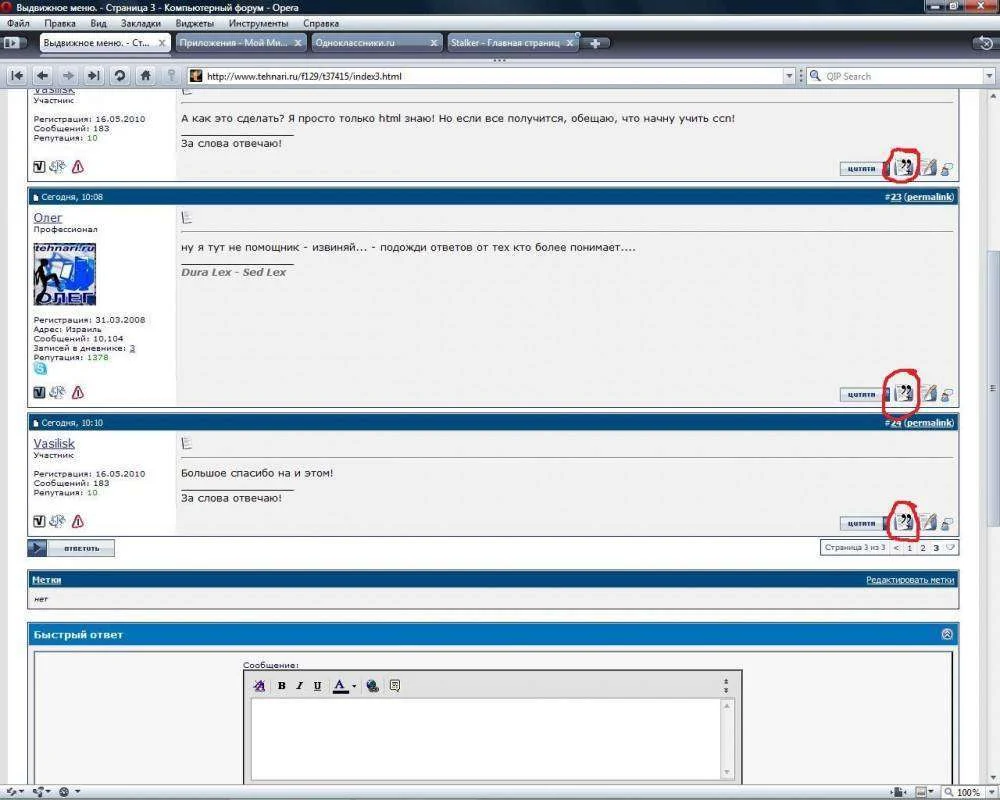Click the thanks icon at the right end of post 10:10

pos(947,524)
